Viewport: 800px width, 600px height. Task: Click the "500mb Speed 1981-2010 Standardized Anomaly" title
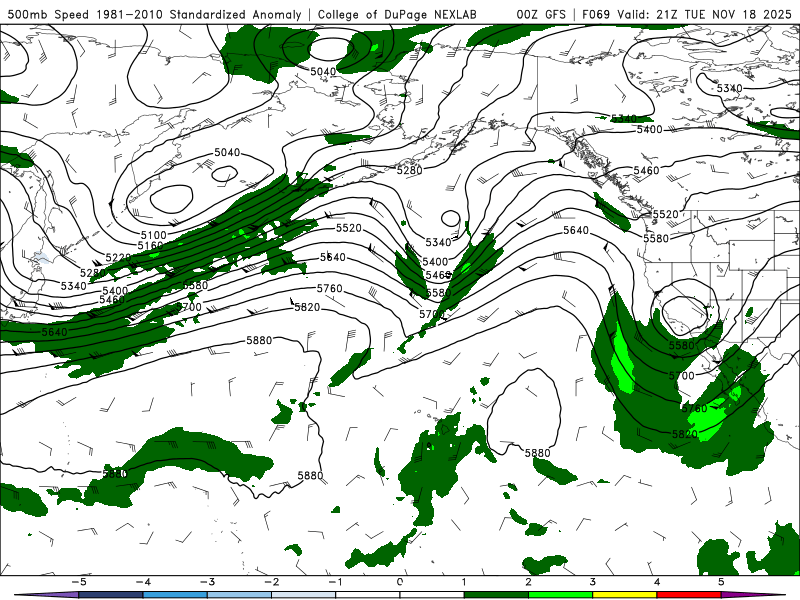[155, 14]
